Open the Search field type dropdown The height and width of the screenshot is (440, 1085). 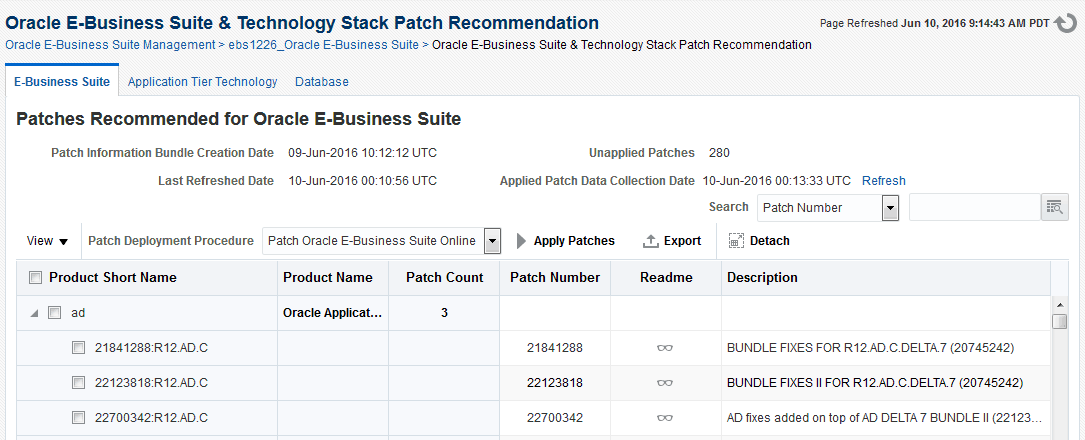click(x=890, y=208)
